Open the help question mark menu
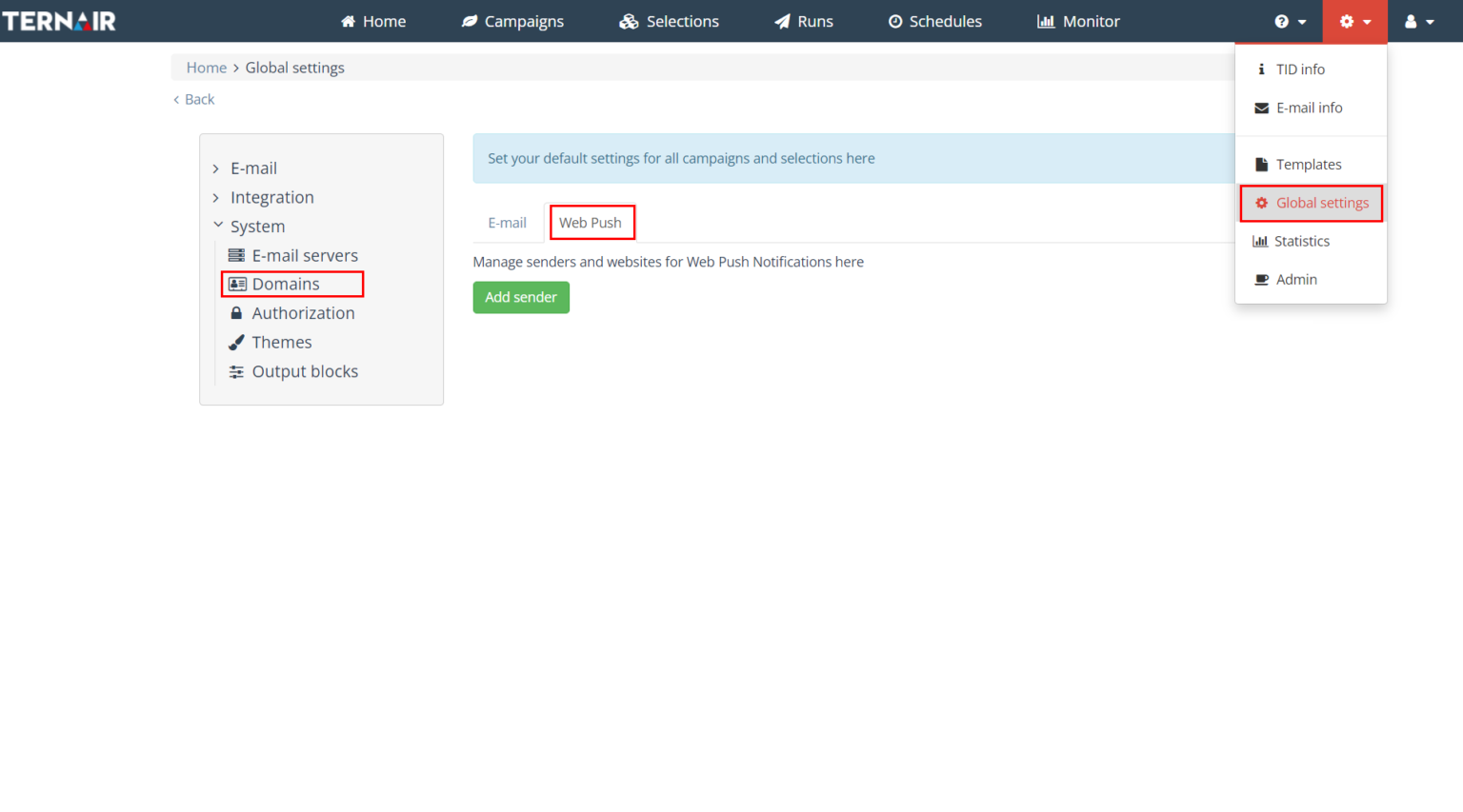 (x=1291, y=21)
